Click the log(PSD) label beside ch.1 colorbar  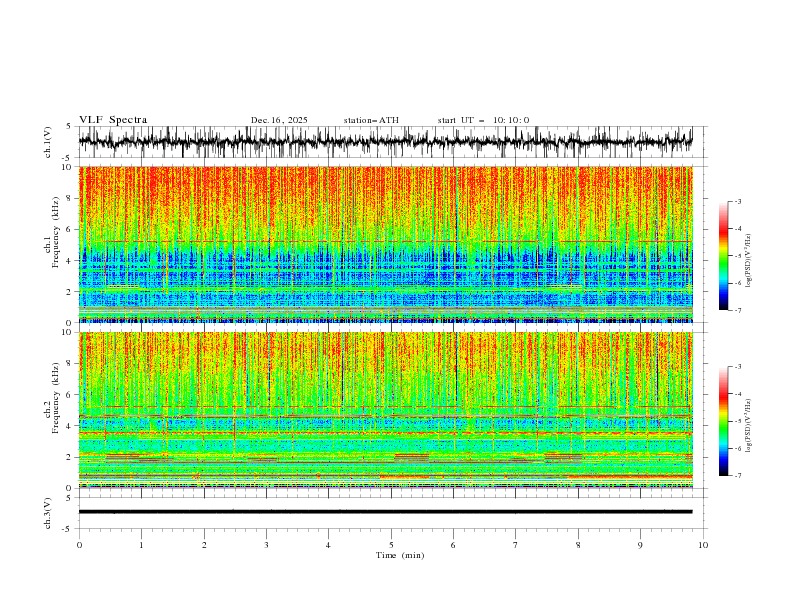tap(749, 261)
